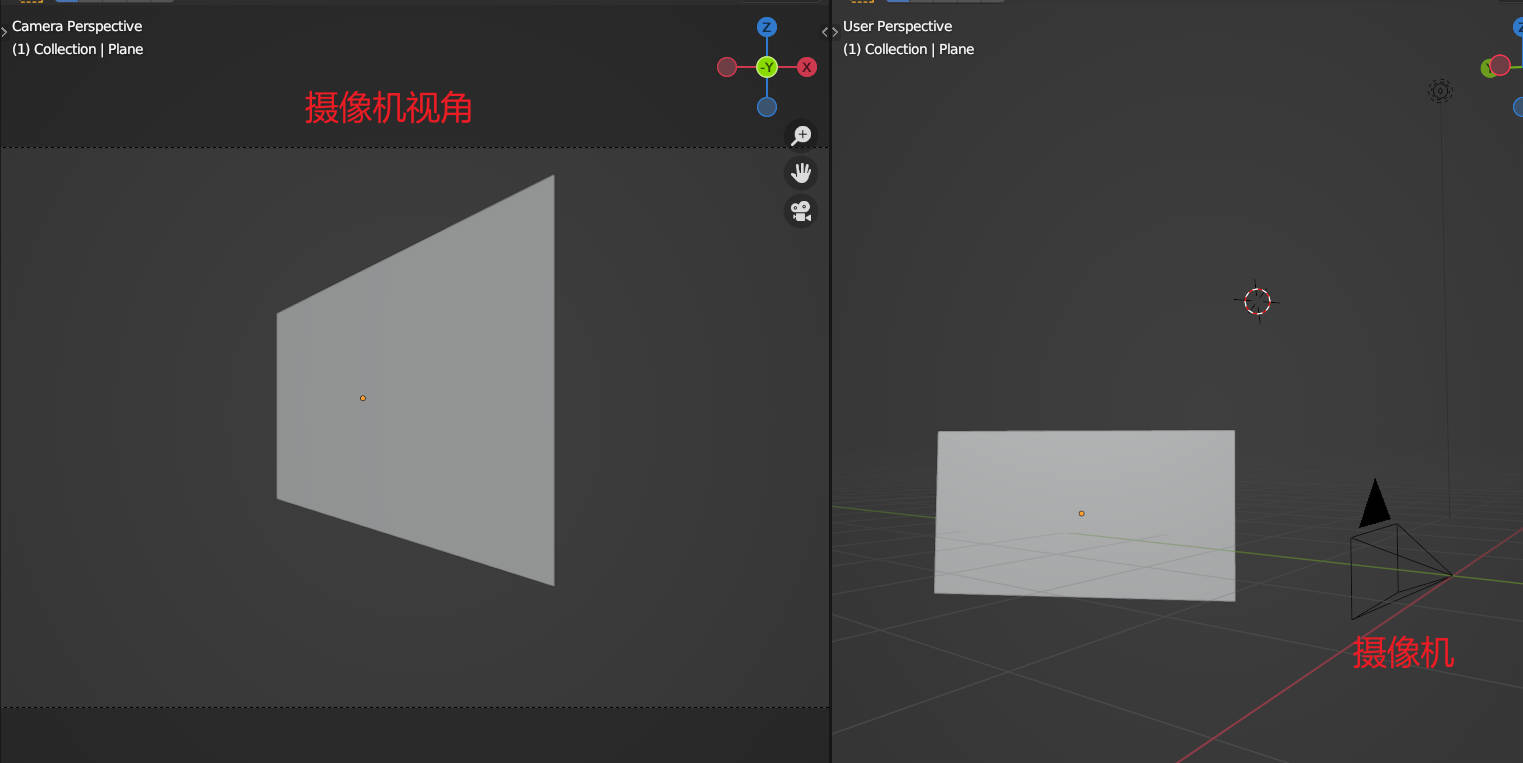Screen dimensions: 1523x763
Task: Click the unlabeled blue negative-Z gizmo circle, camera view
Action: point(767,107)
